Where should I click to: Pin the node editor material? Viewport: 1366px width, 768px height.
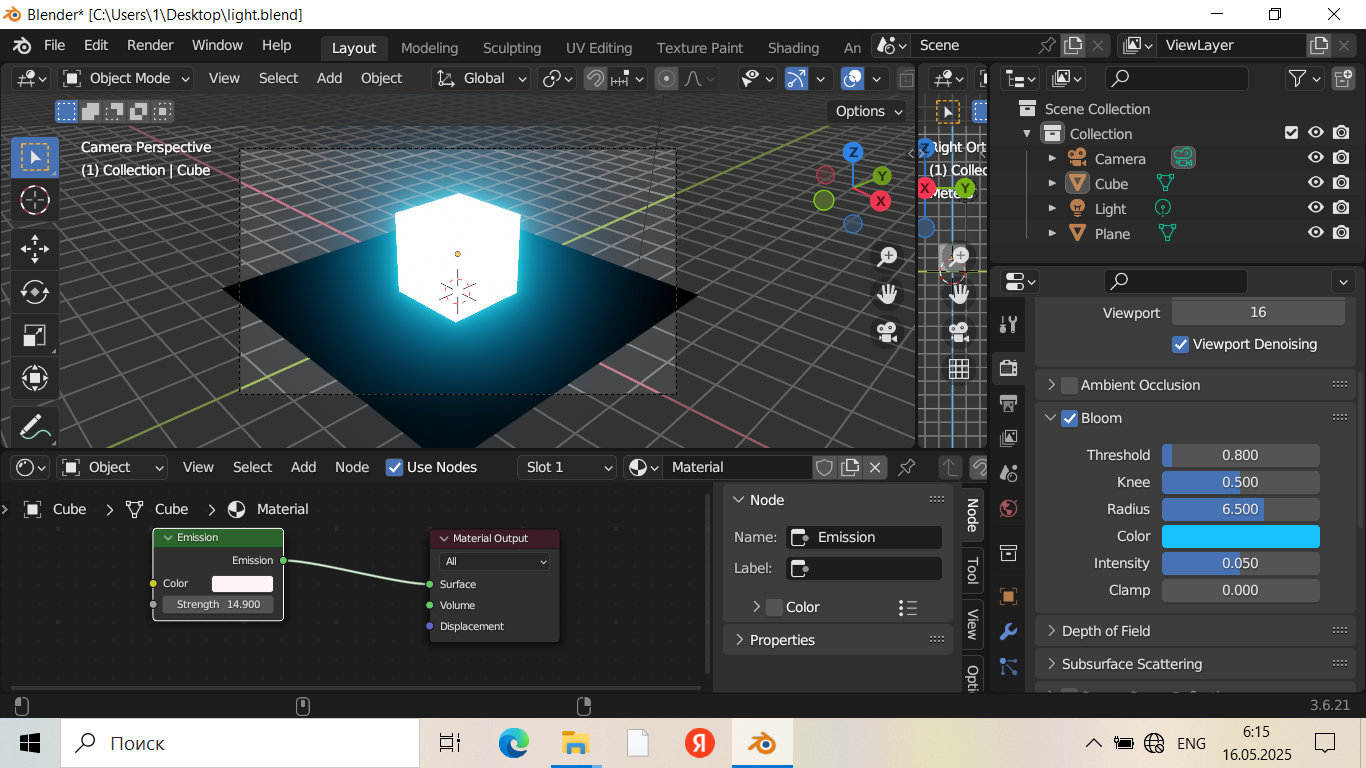pyautogui.click(x=907, y=467)
